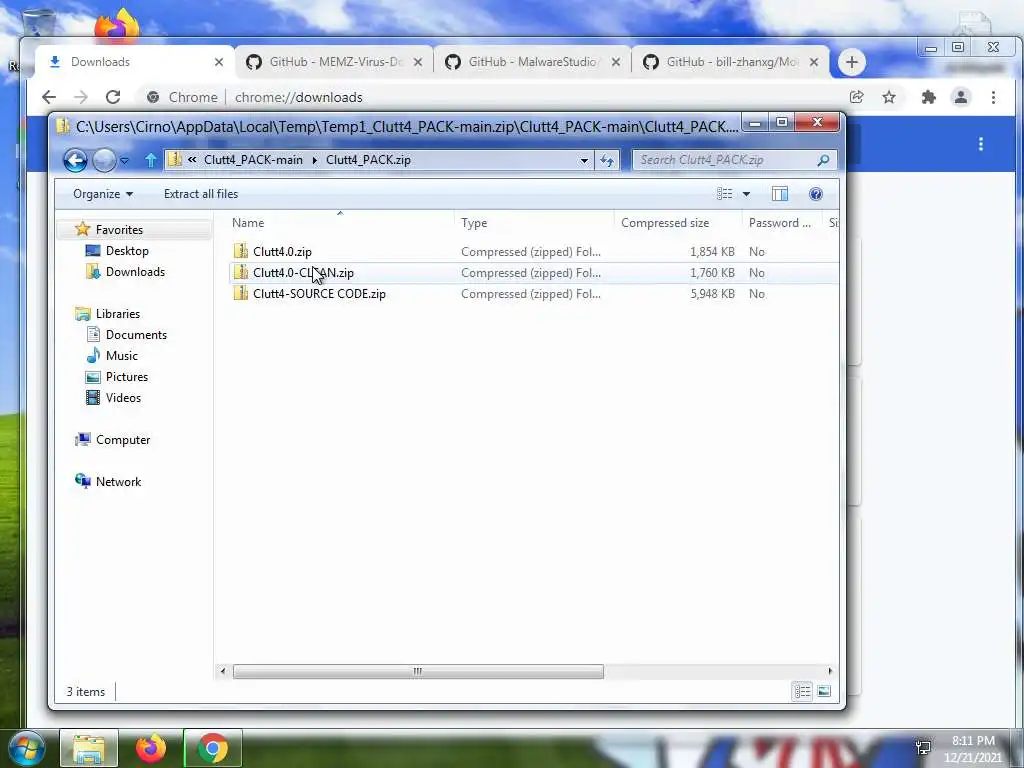Open Pictures library
This screenshot has height=768, width=1024.
[127, 377]
